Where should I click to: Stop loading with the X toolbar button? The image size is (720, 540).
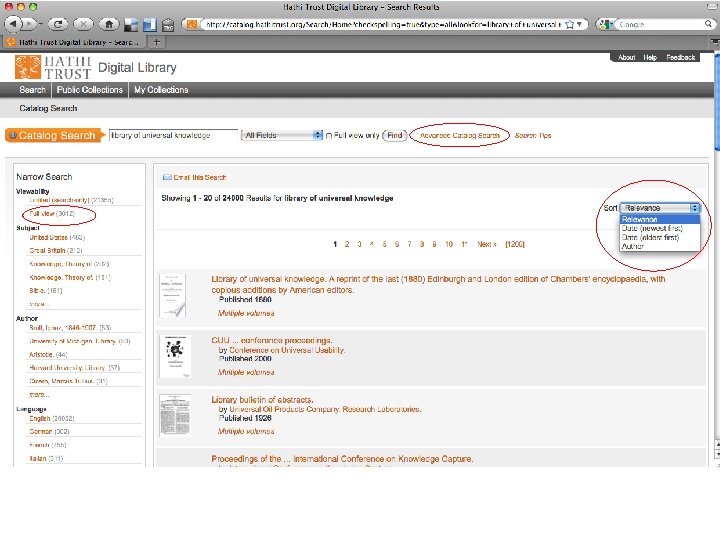pos(83,24)
